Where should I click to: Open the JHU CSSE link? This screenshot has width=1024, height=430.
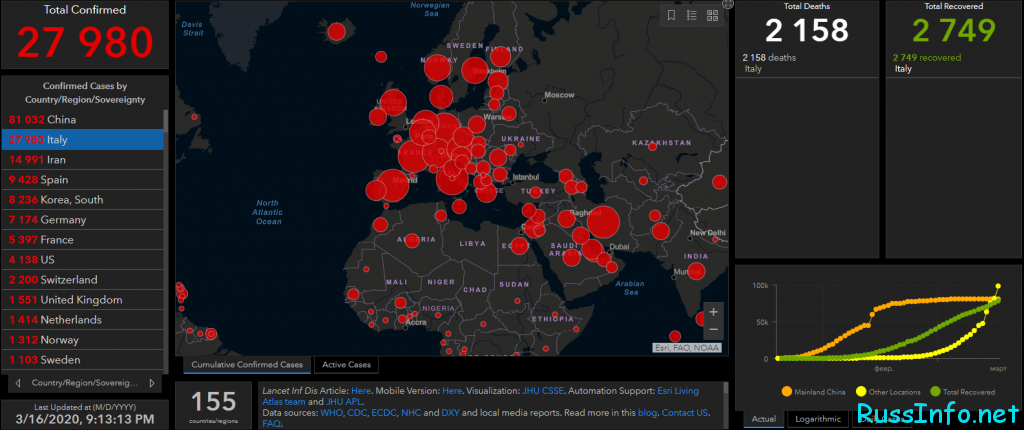pyautogui.click(x=543, y=391)
